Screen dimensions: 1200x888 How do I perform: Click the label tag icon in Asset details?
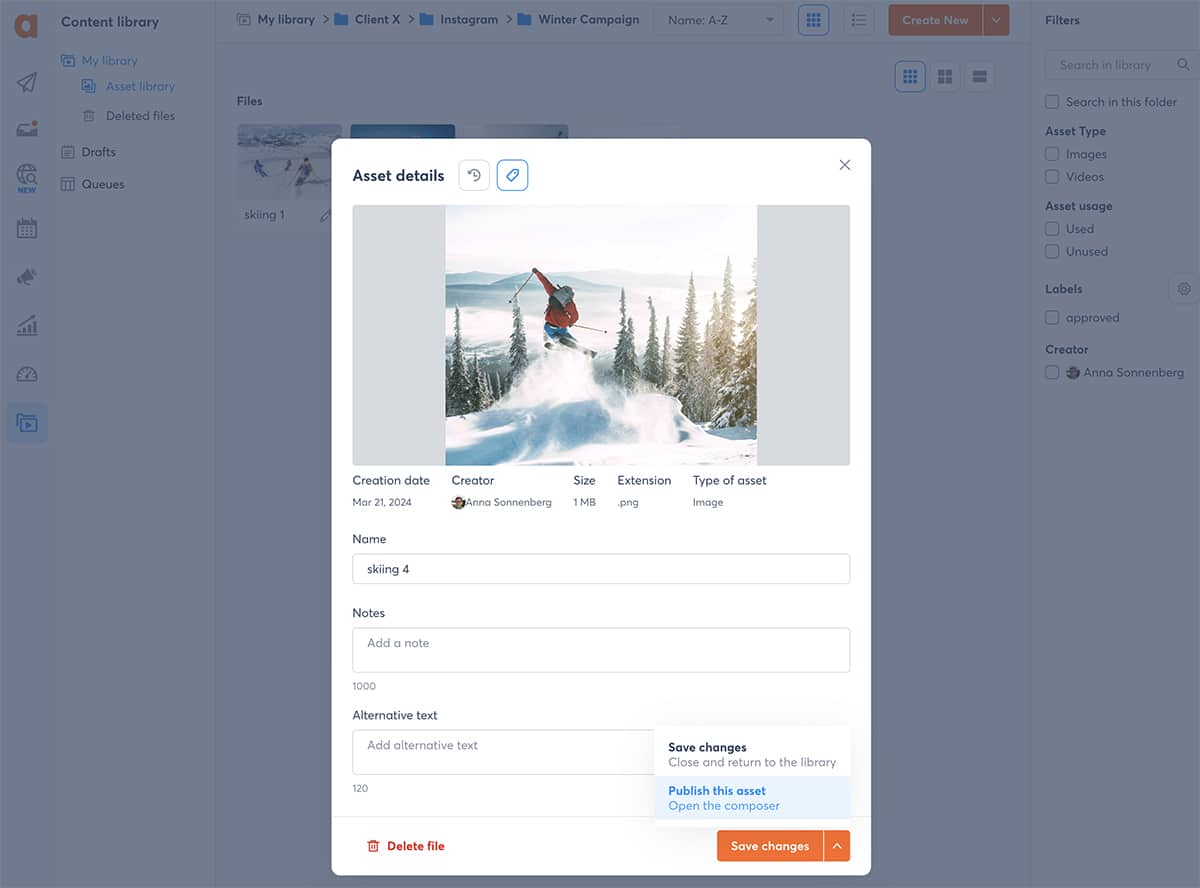point(512,175)
